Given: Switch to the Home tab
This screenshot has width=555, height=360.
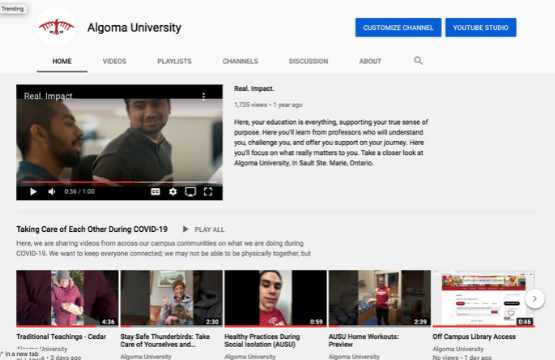Looking at the screenshot, I should (x=62, y=61).
